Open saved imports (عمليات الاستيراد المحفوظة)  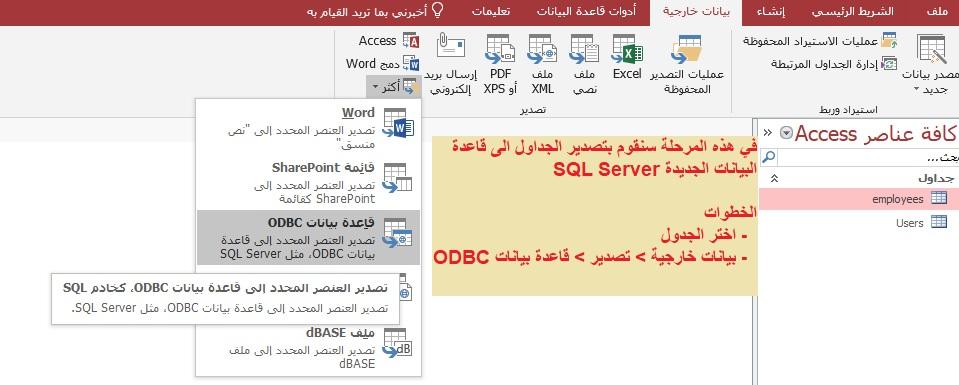click(x=820, y=41)
